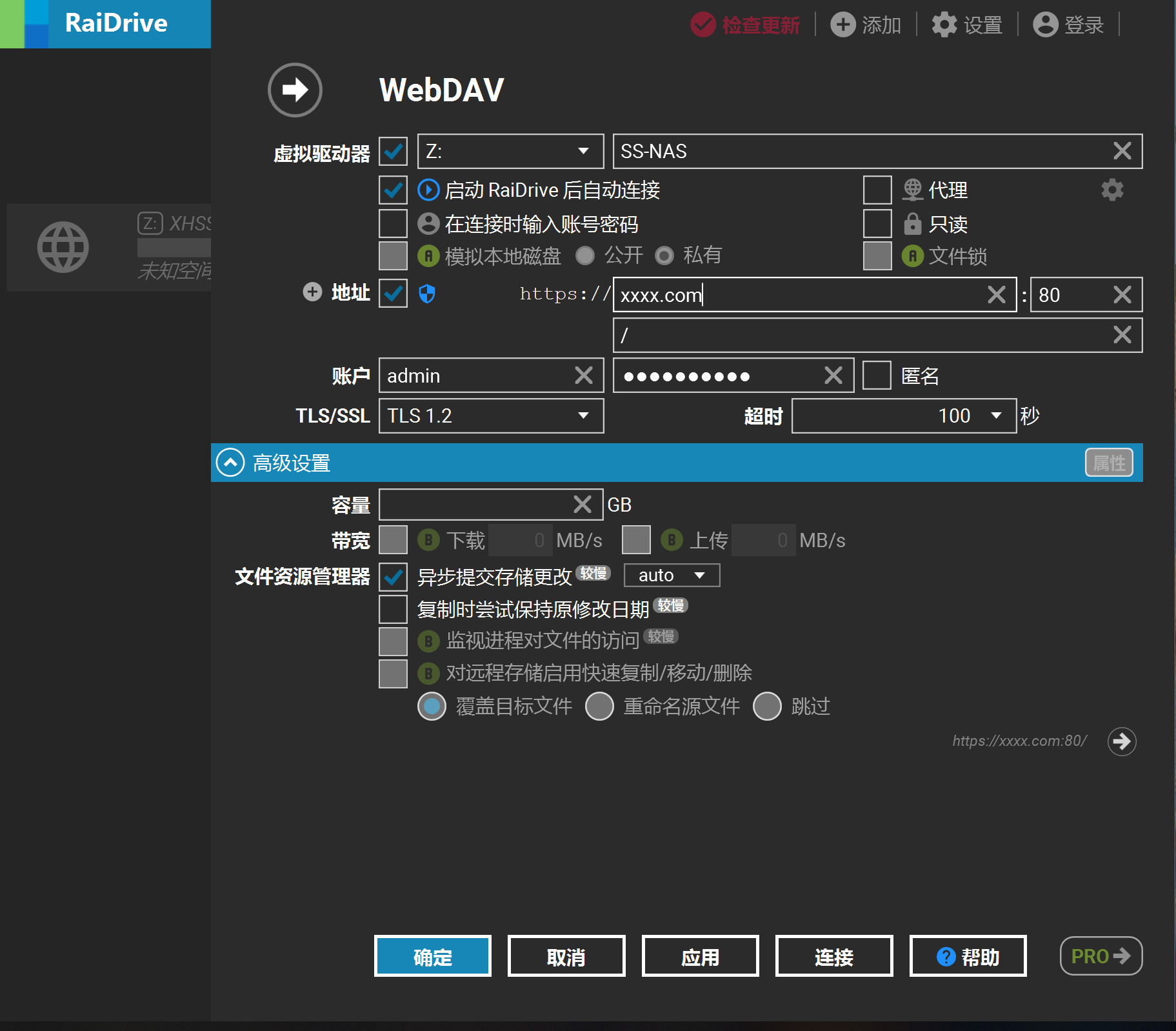Click the blue shield HTTPS icon
The height and width of the screenshot is (1031, 1176).
427,294
